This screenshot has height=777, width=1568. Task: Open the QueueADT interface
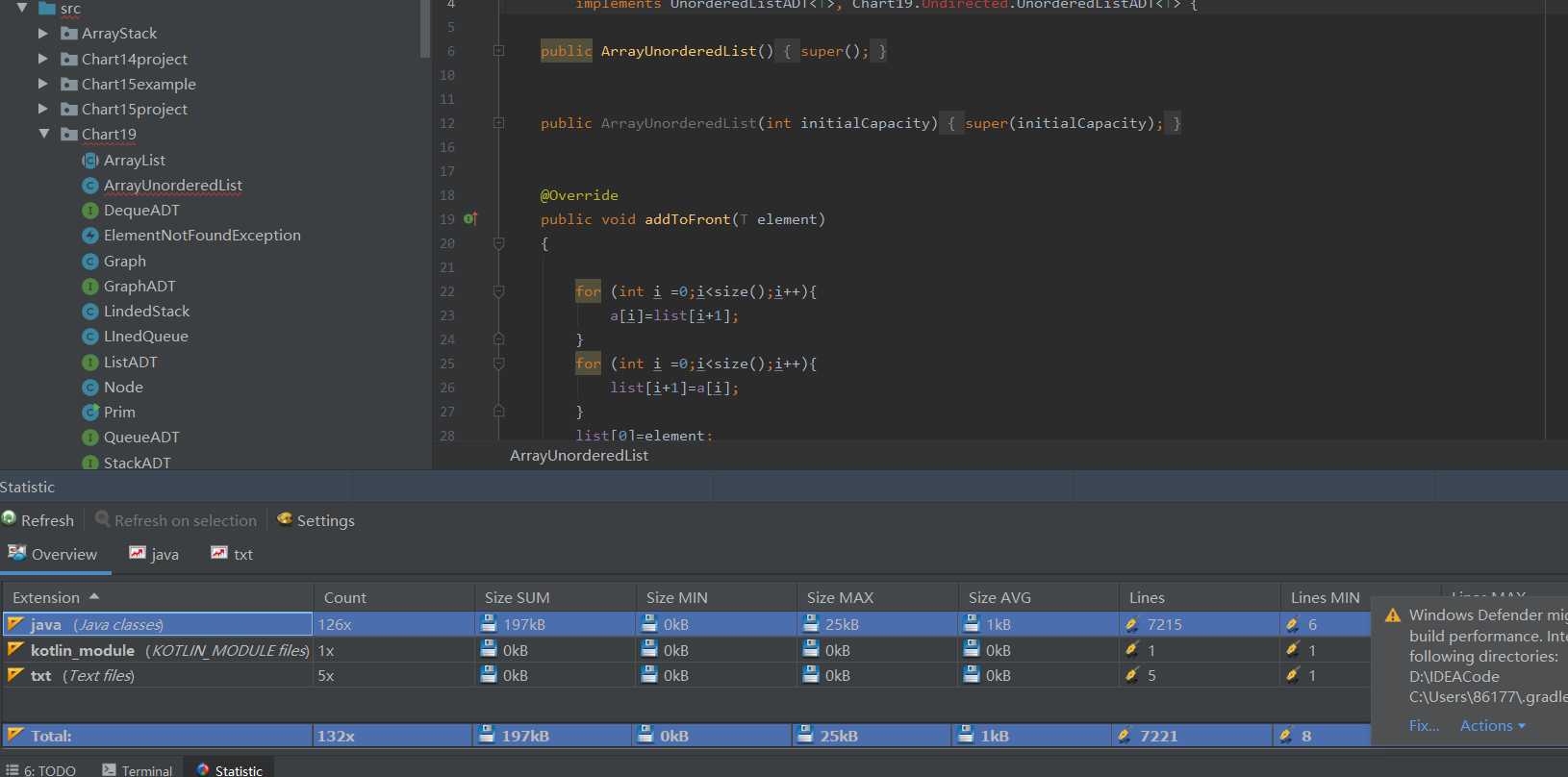point(141,438)
